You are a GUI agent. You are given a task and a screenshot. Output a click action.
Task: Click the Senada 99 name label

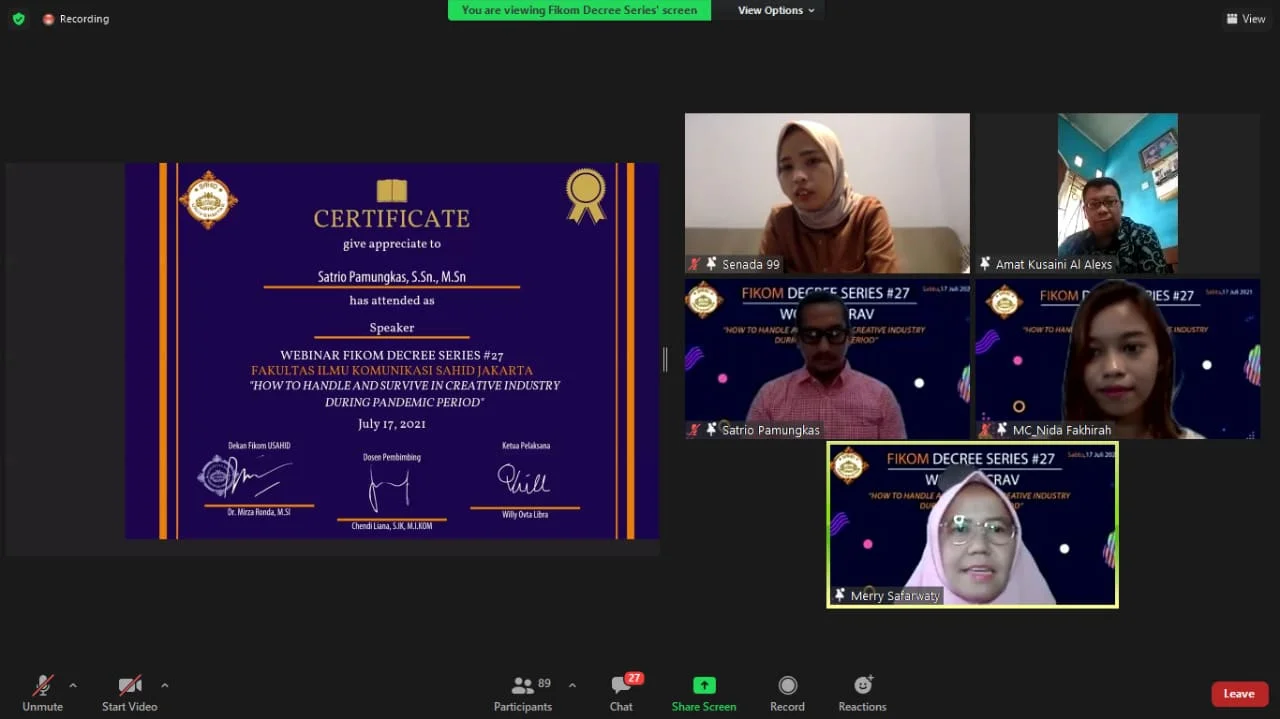[x=751, y=265]
